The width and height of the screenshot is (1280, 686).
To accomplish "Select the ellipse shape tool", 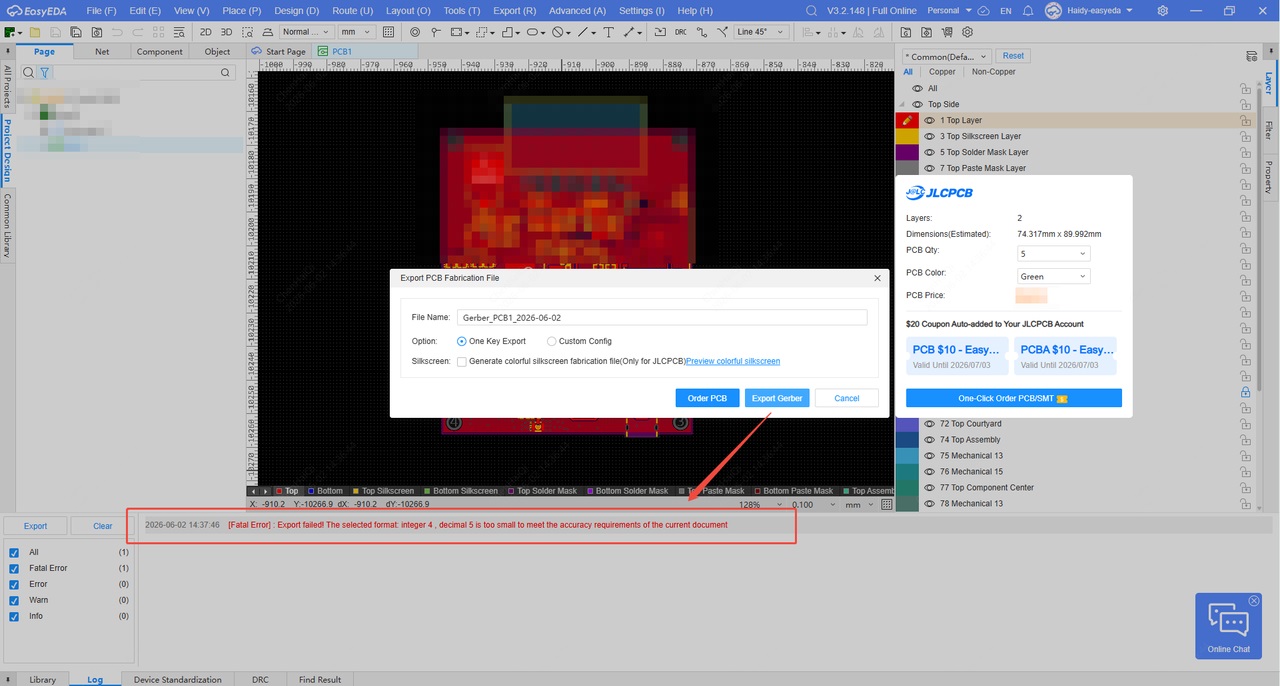I will tap(534, 32).
